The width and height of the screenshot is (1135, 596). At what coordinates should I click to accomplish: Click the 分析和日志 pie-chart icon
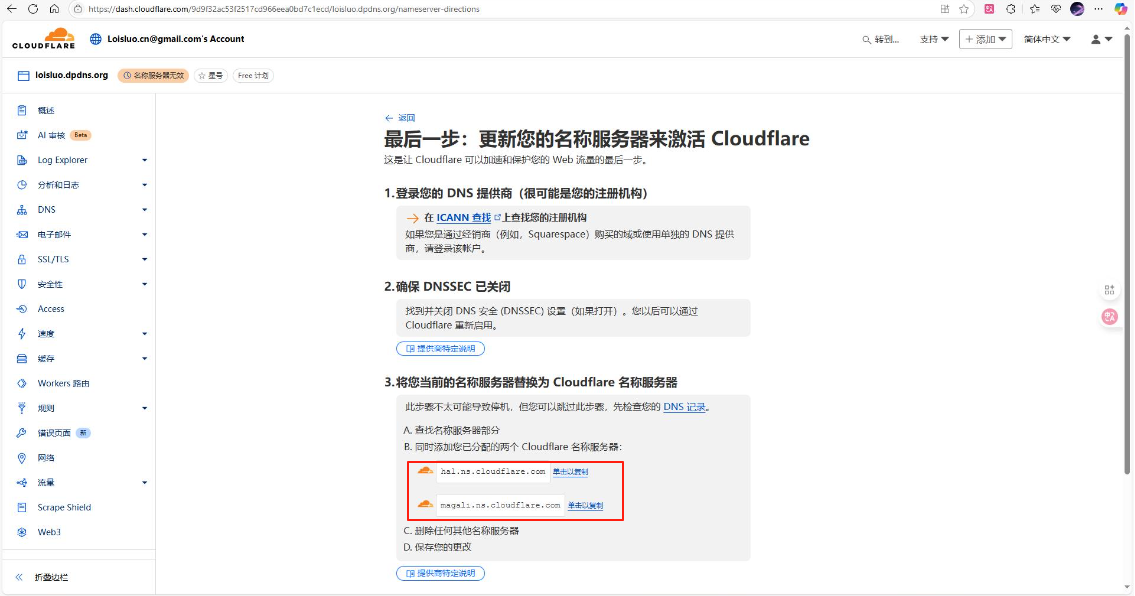[x=22, y=185]
